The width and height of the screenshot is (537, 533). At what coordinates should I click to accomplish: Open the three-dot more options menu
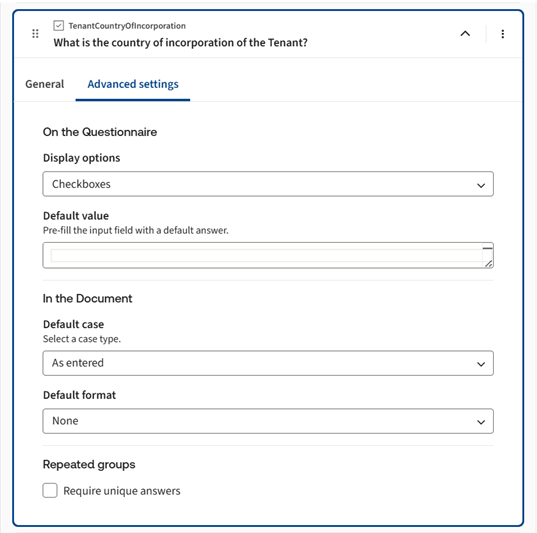502,34
